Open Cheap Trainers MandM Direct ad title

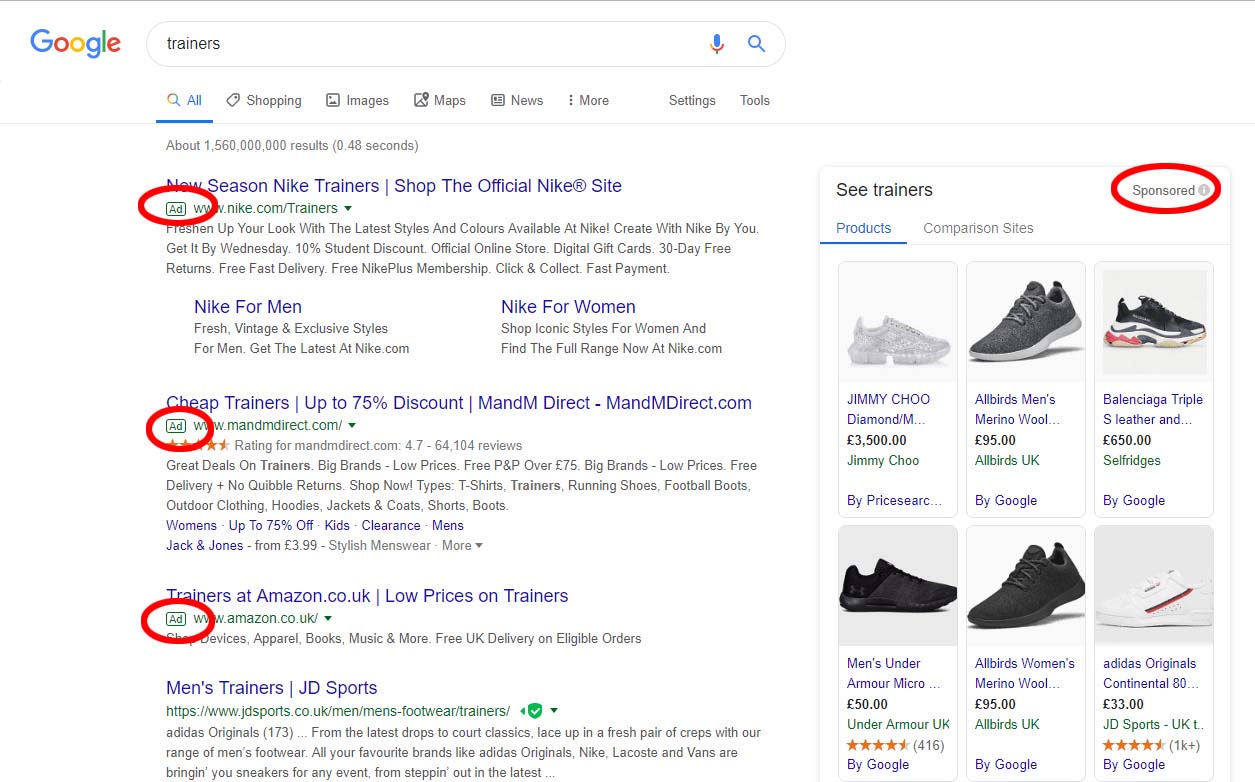click(459, 403)
